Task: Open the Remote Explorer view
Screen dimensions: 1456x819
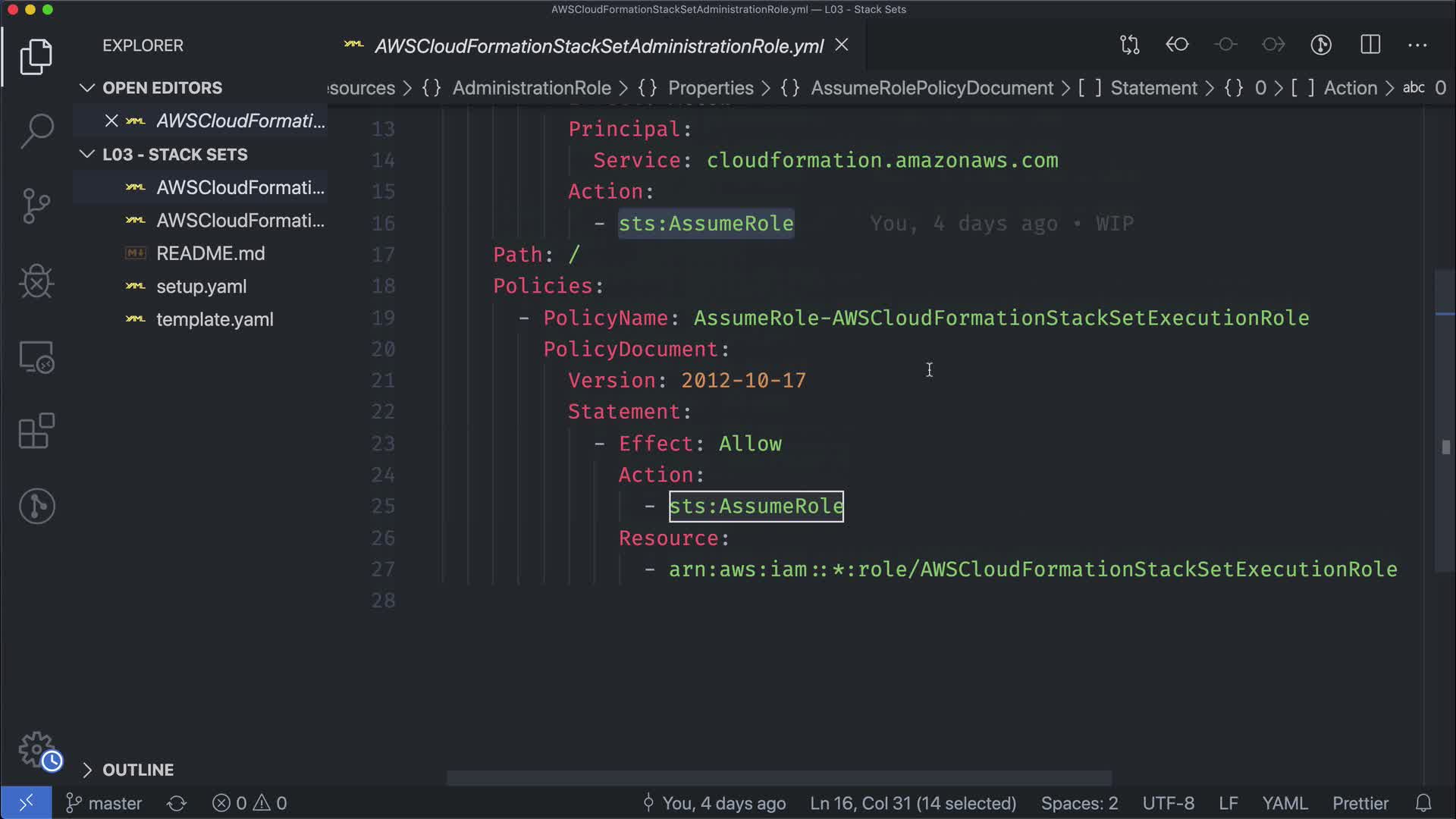Action: [x=36, y=356]
